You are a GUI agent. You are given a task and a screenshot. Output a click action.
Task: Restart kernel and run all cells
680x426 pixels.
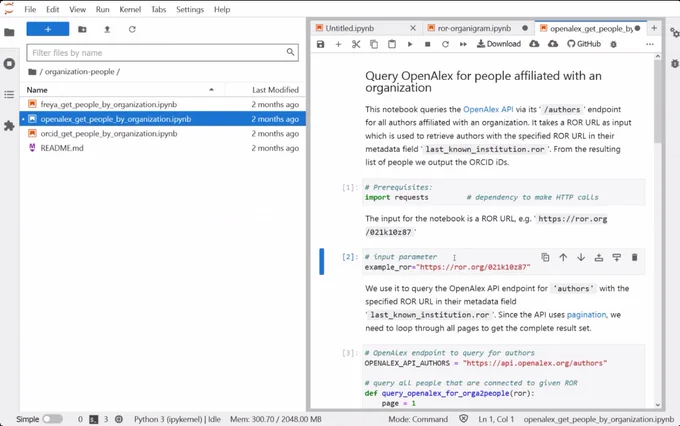tap(463, 44)
